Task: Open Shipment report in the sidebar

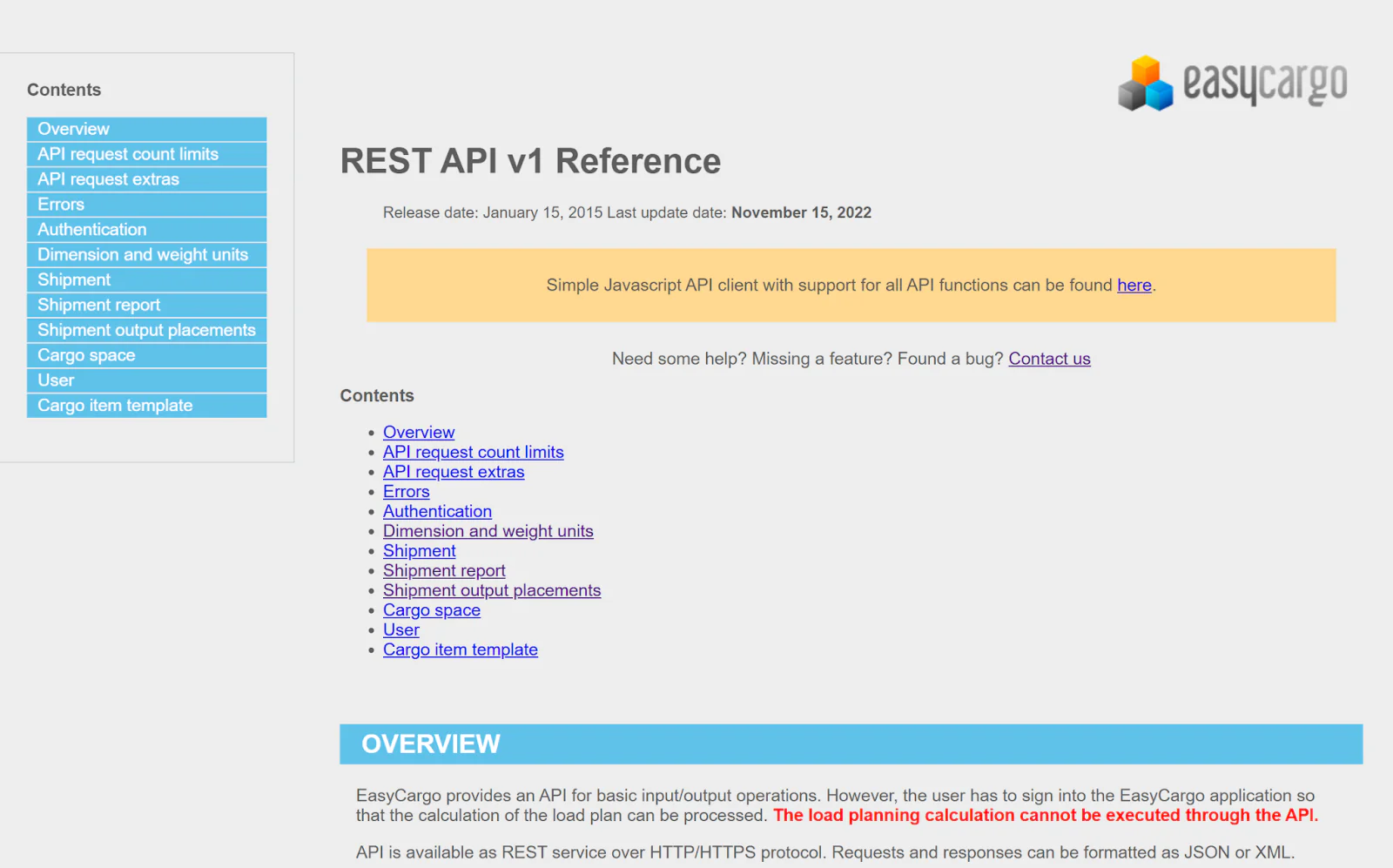Action: pos(146,306)
